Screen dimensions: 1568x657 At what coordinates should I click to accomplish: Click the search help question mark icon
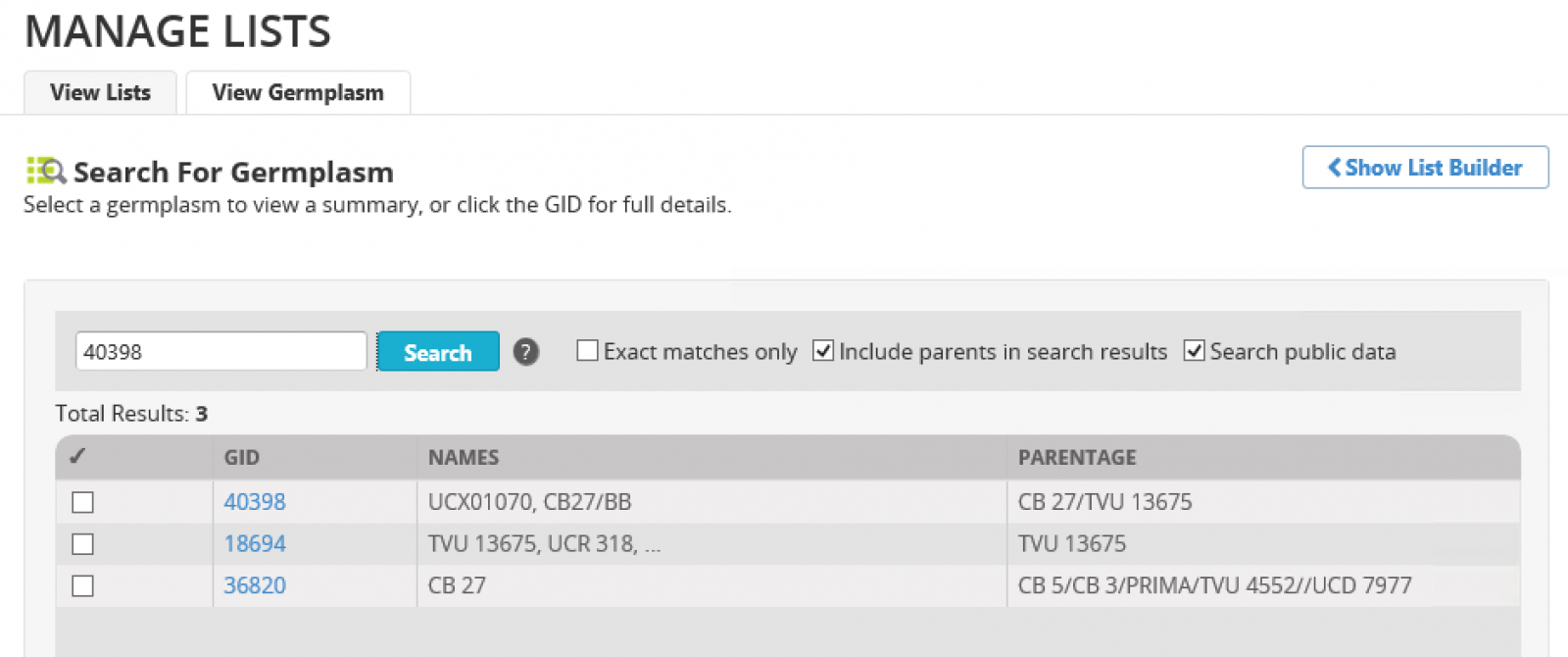click(526, 352)
